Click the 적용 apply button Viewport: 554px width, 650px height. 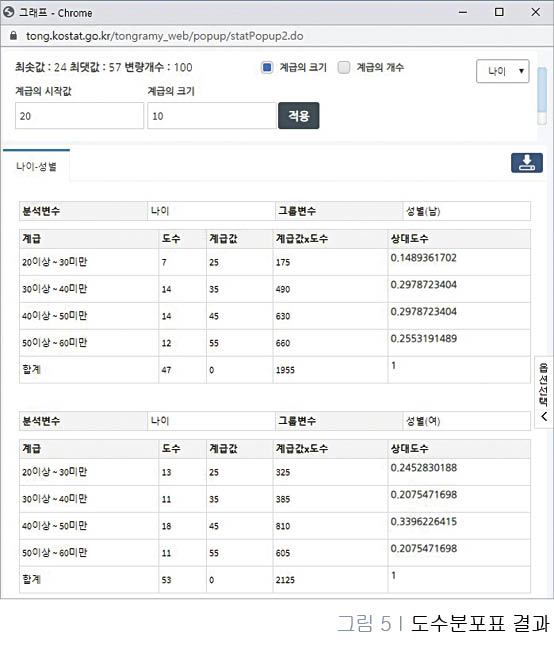pos(299,116)
